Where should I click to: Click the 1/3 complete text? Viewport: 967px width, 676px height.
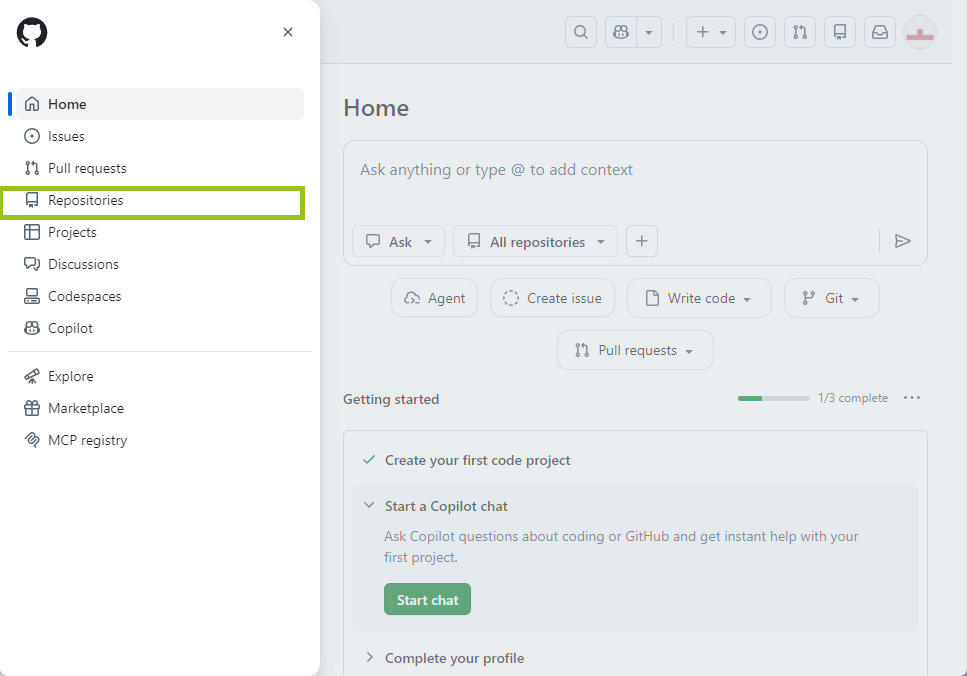click(853, 398)
